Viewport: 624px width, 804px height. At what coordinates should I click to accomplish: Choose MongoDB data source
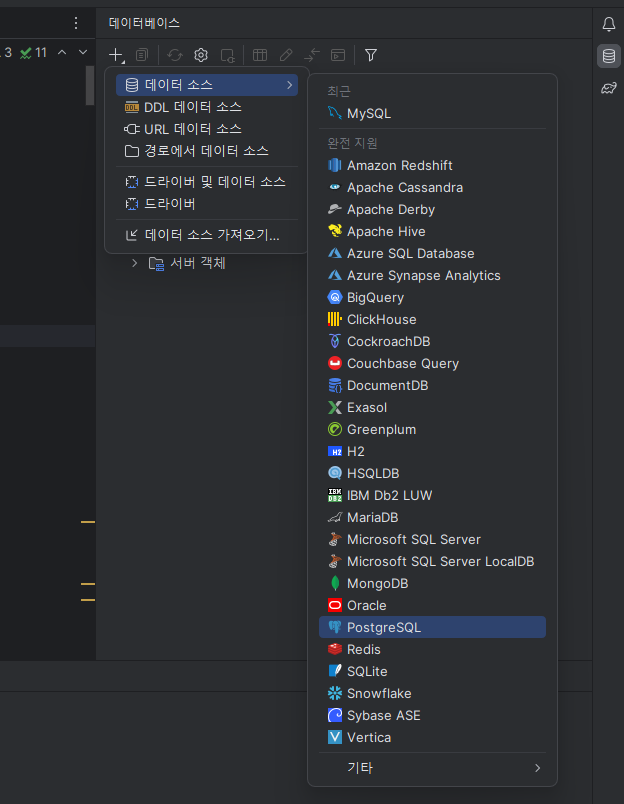[x=432, y=584]
